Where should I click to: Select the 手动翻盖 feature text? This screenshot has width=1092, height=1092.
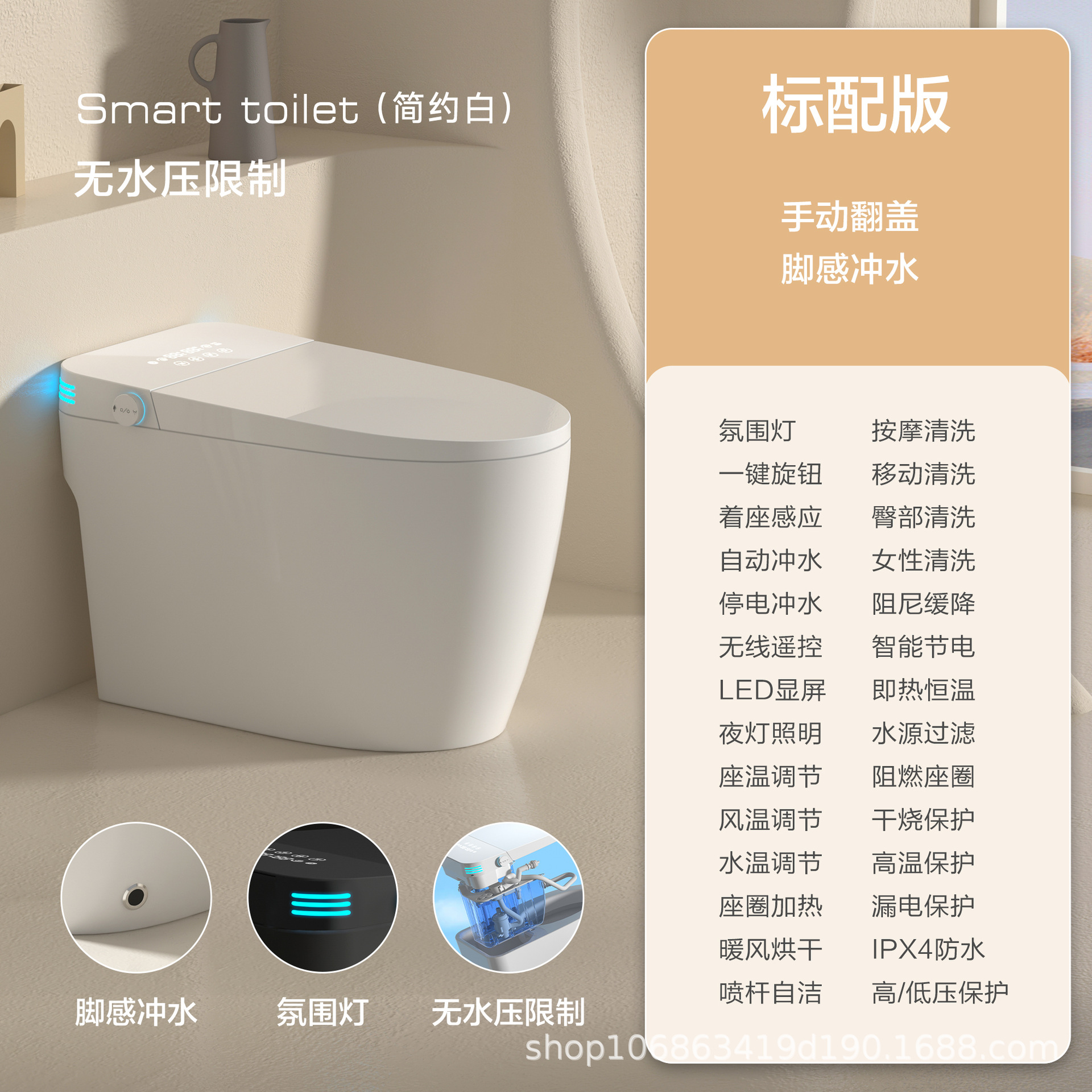[850, 217]
